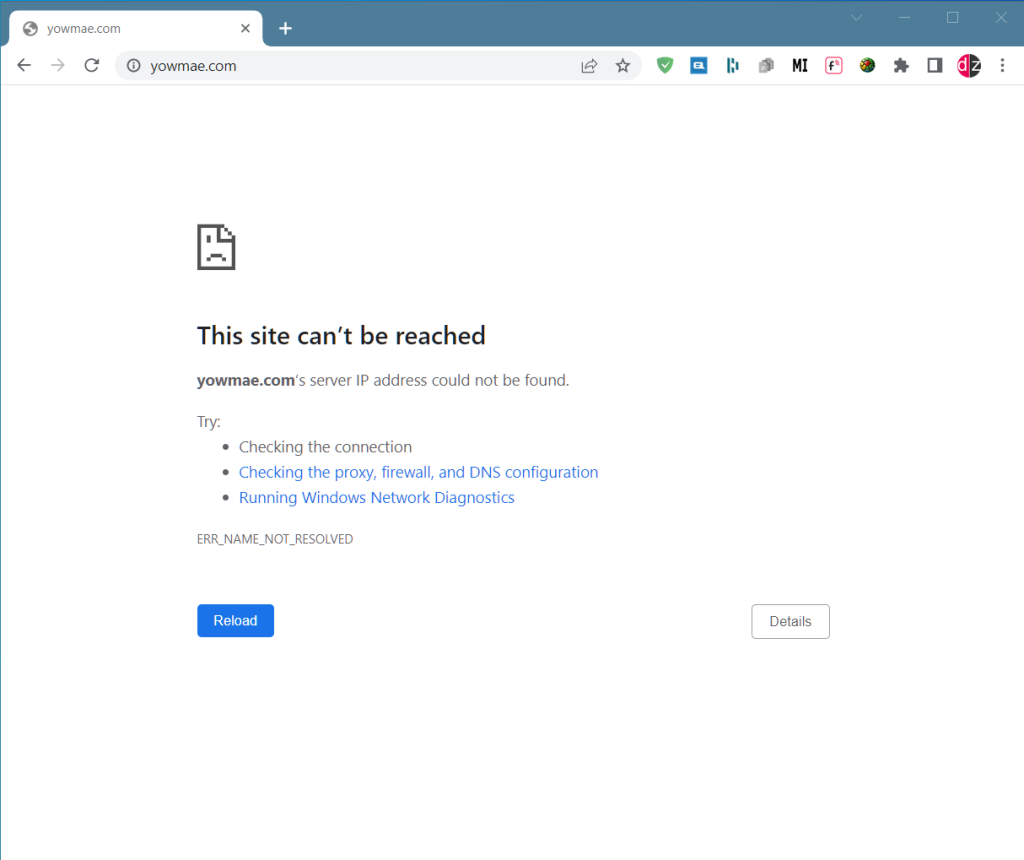This screenshot has height=860, width=1024.
Task: Open the teal bars extension icon
Action: (733, 65)
